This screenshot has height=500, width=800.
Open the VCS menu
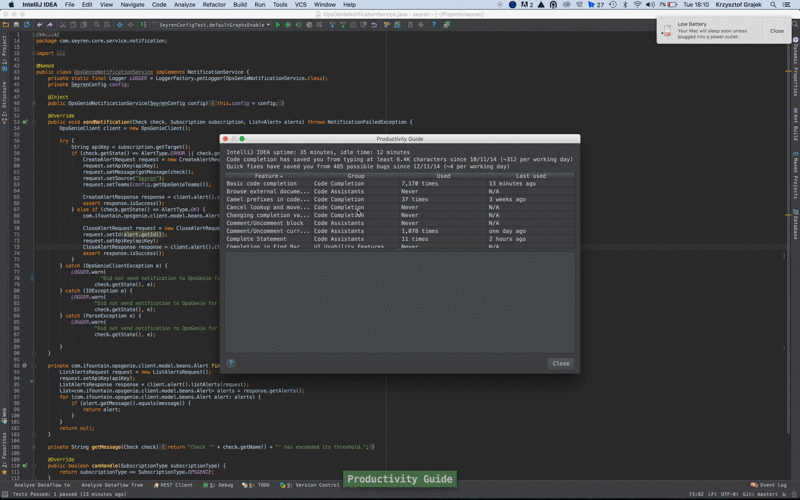pyautogui.click(x=301, y=5)
